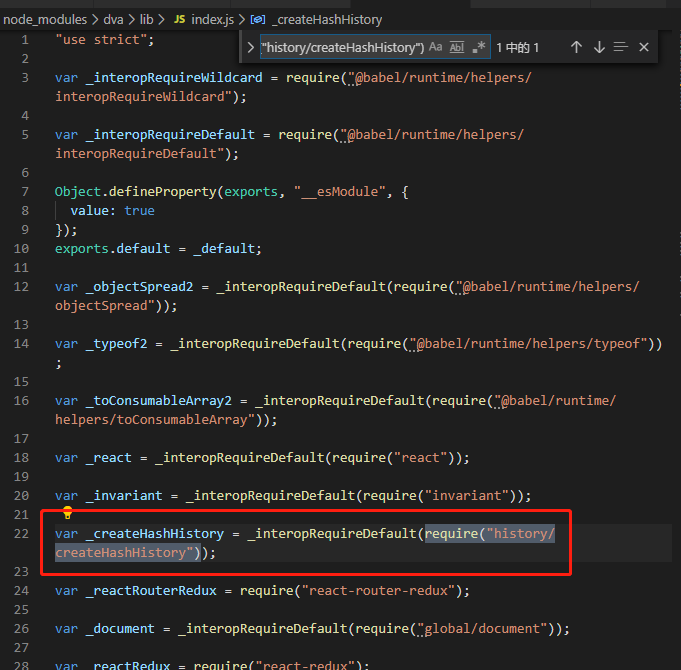Click the lightbulb quick-fix icon
This screenshot has height=670, width=681.
pos(67,513)
